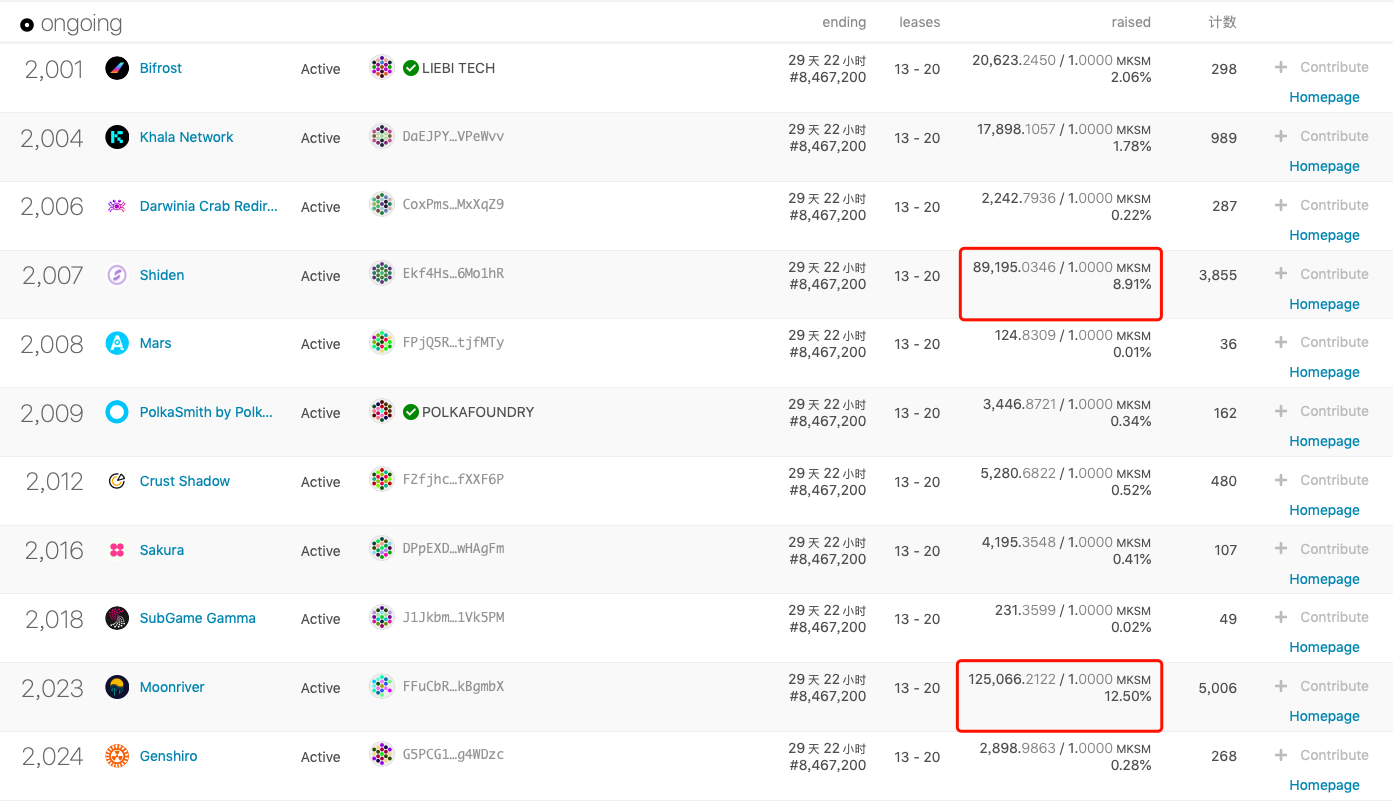Click the FFuCbR…kBgmbX address text
This screenshot has width=1393, height=801.
453,686
